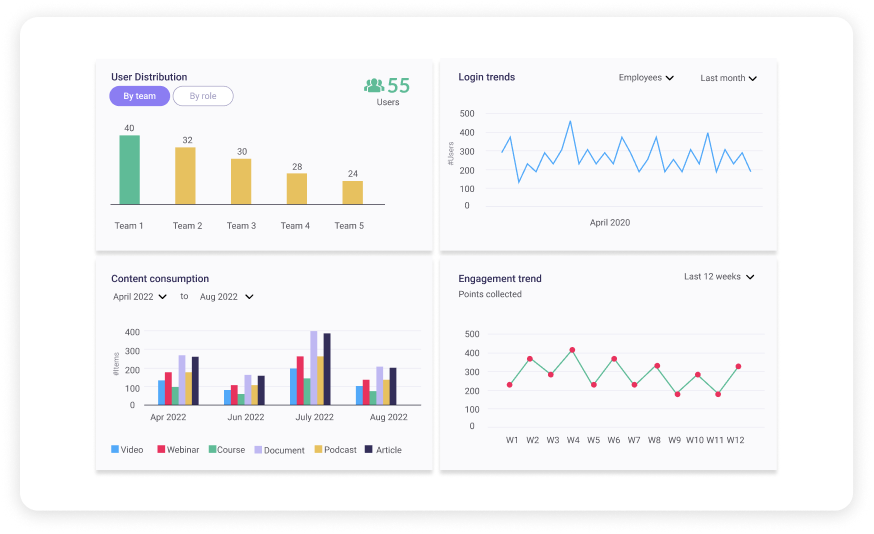Screen dimensions: 874x534
Task: Click the red Webinar legend swatch
Action: coord(161,450)
